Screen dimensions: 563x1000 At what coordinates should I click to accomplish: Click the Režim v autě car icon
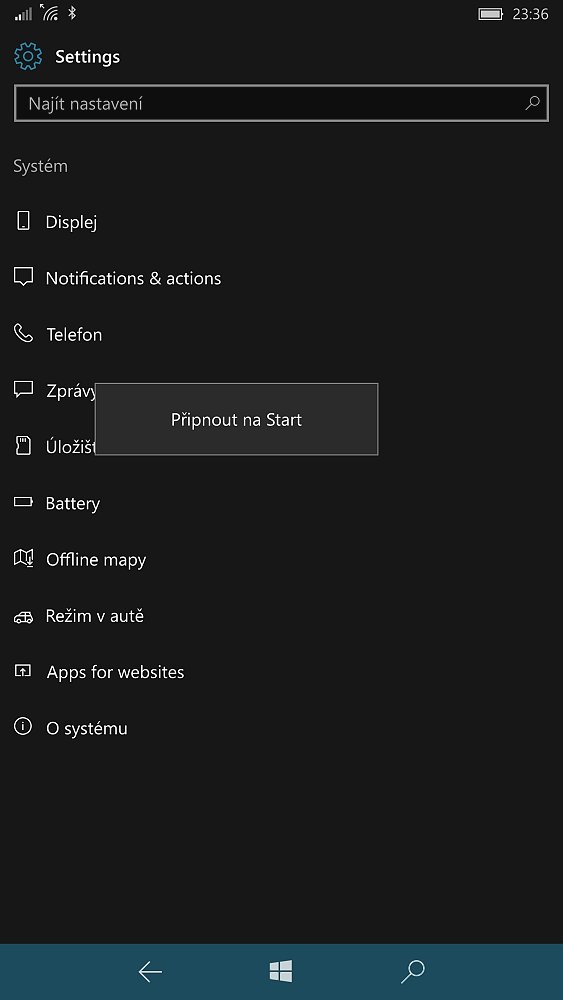23,617
